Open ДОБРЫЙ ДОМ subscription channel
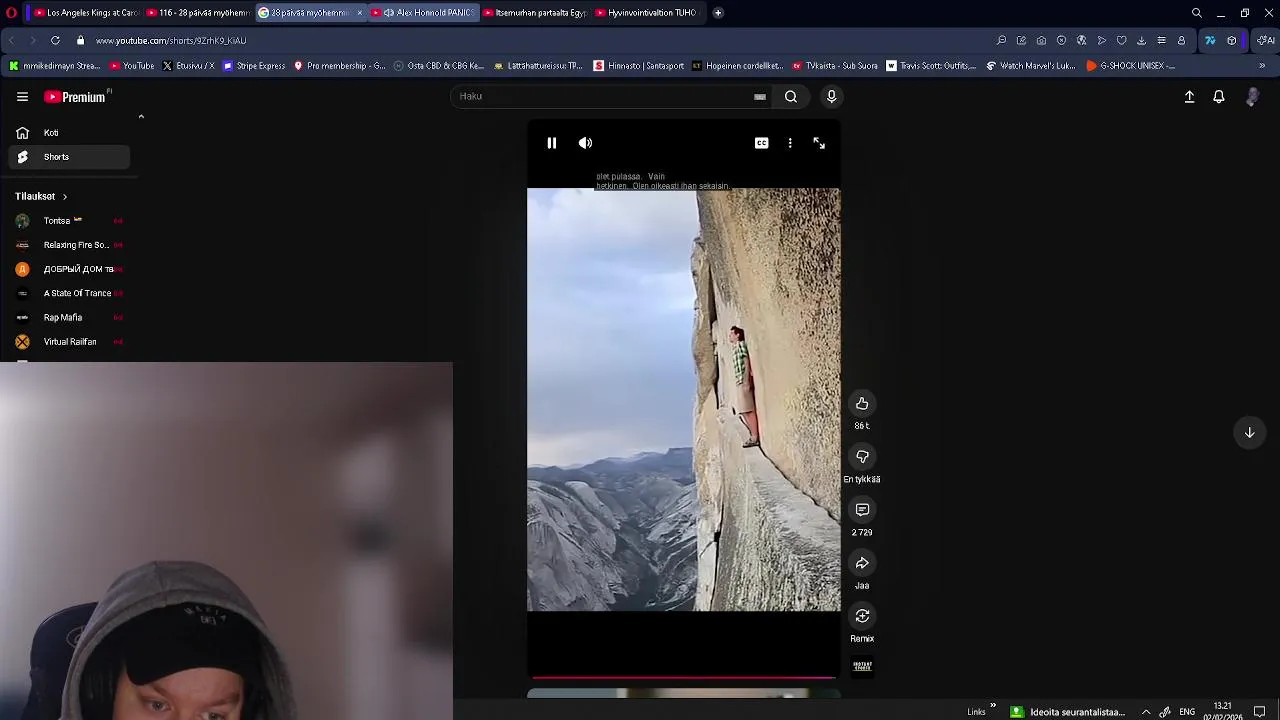The image size is (1280, 720). click(69, 269)
